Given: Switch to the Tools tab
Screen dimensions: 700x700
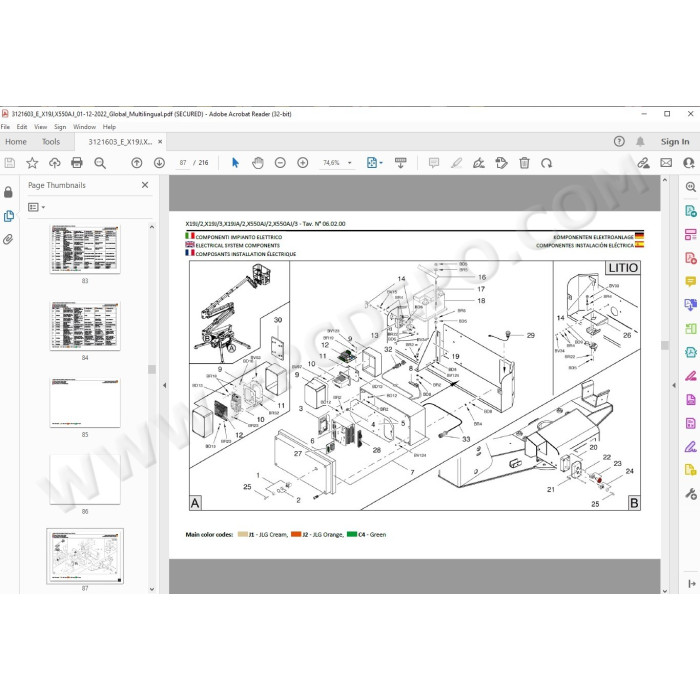Looking at the screenshot, I should tap(51, 142).
